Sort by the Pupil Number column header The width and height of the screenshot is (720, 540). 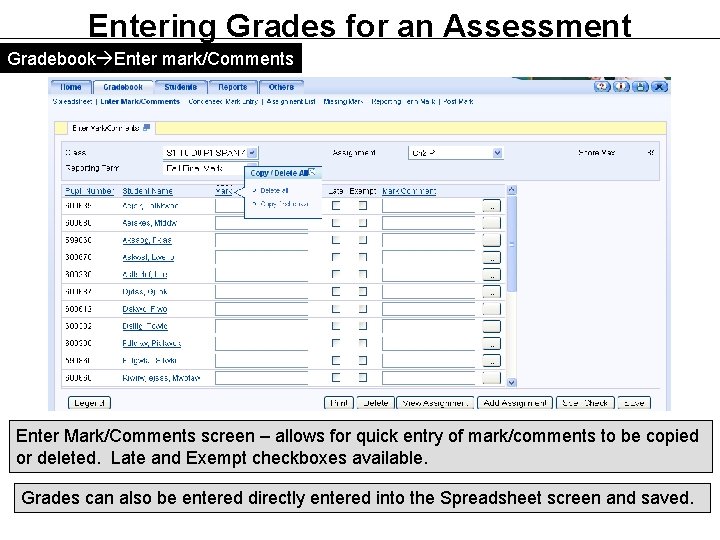(x=89, y=191)
